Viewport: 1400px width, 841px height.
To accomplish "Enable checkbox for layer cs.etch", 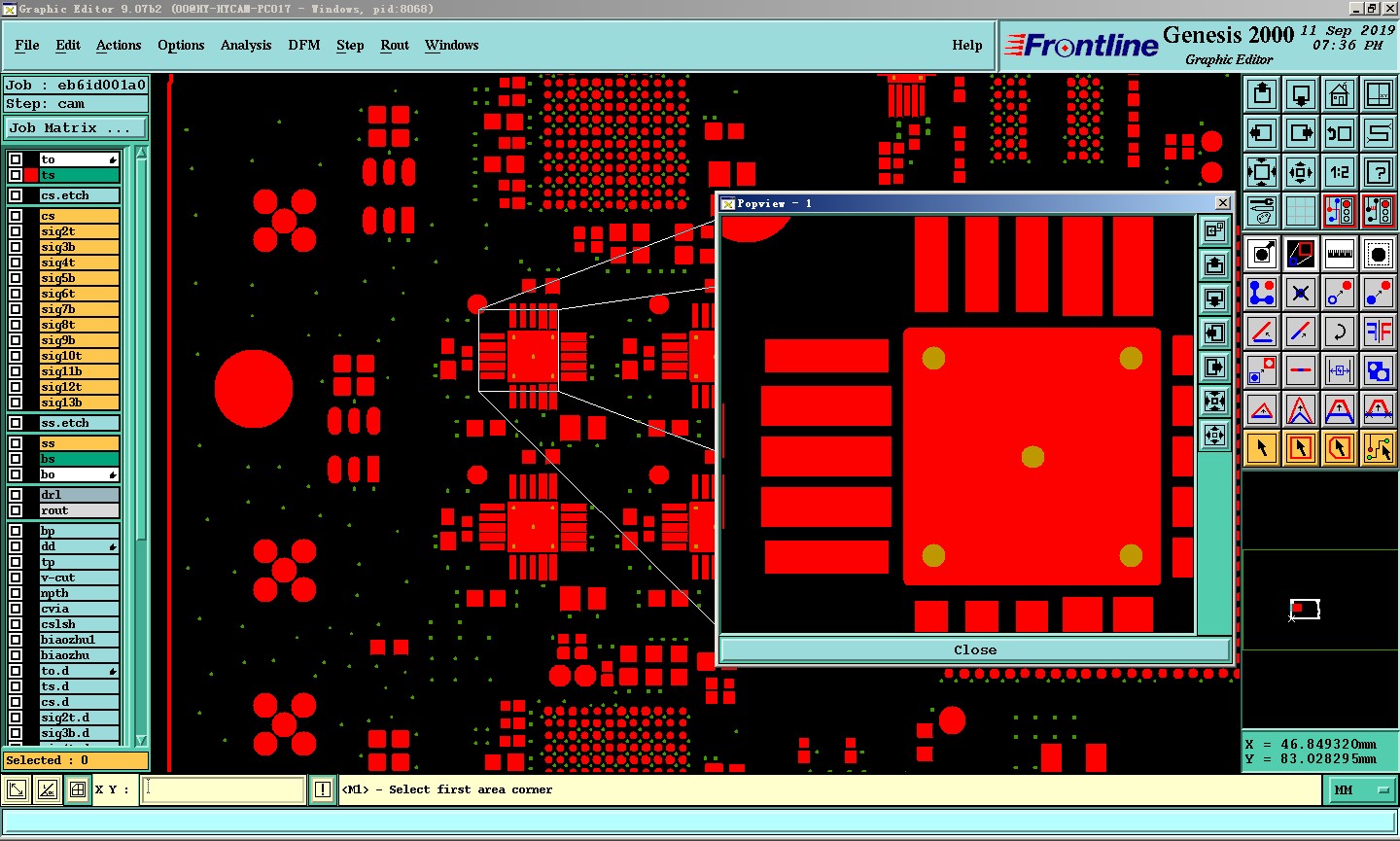I will coord(16,195).
